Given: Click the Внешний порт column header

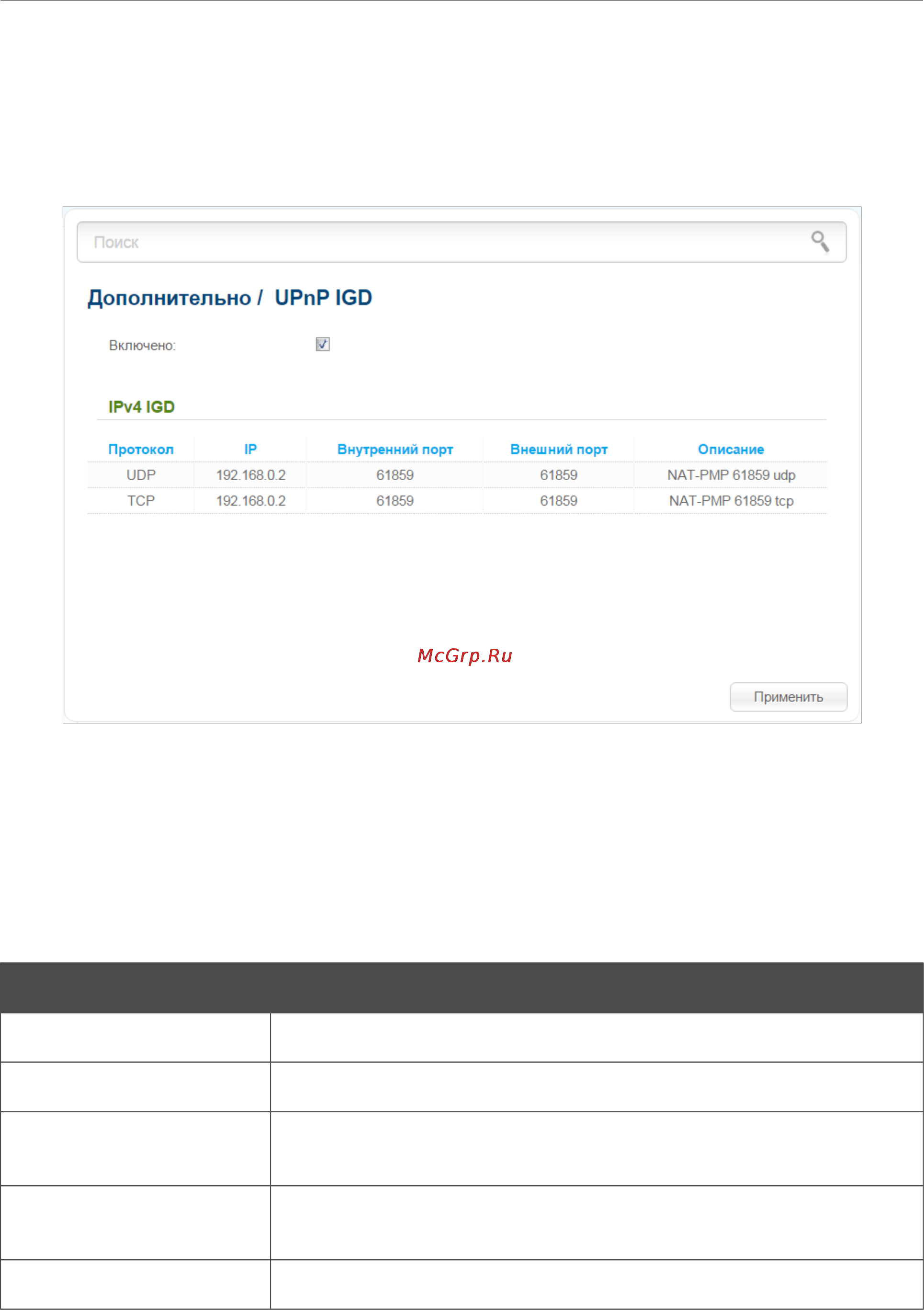Looking at the screenshot, I should tap(558, 449).
